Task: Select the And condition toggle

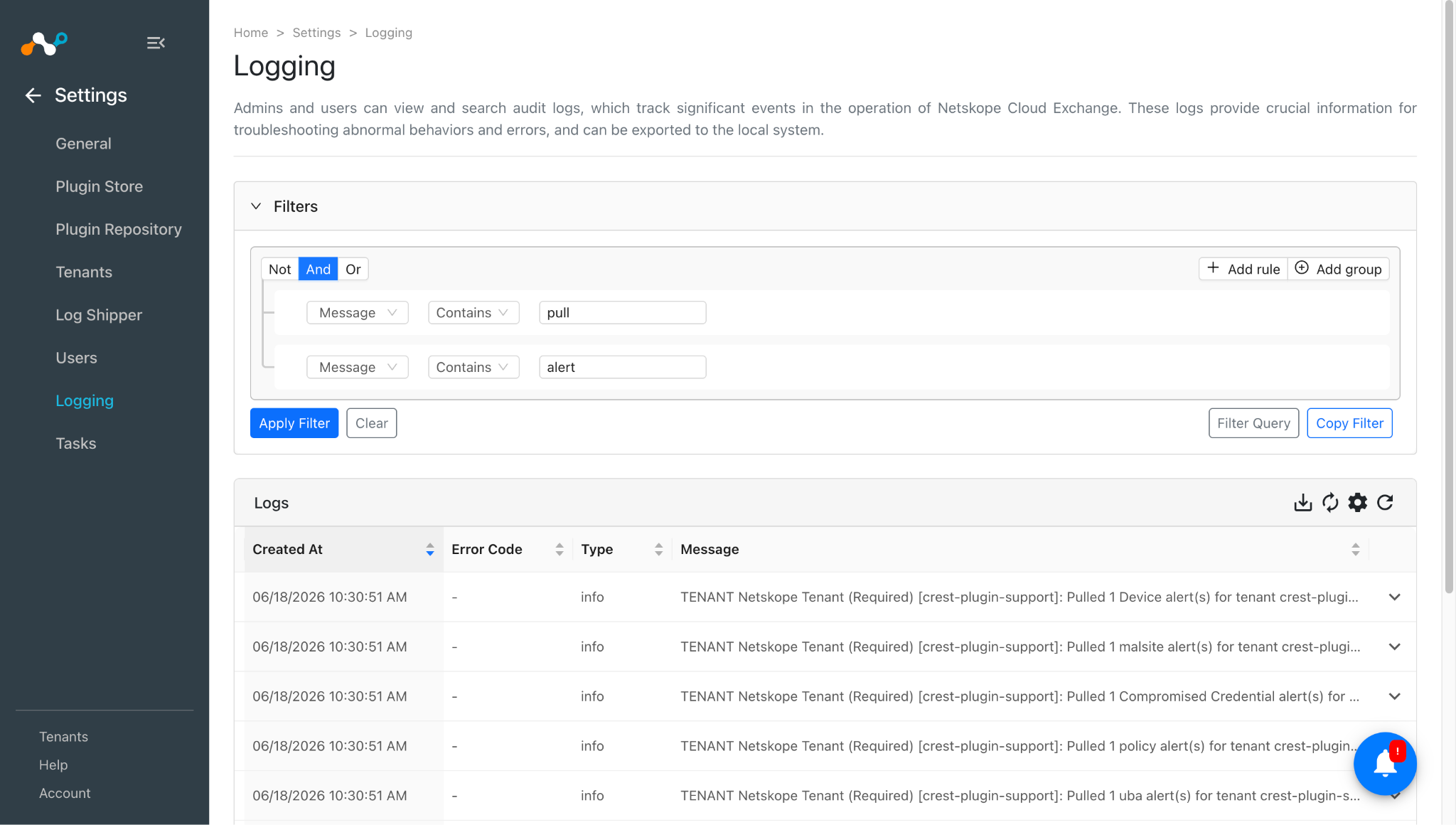Action: coord(318,270)
